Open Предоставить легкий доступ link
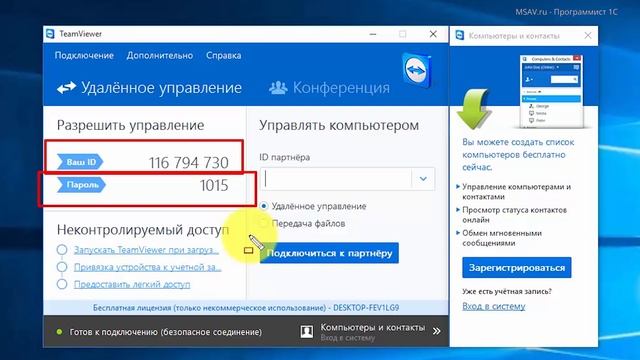This screenshot has width=640, height=360. pos(132,284)
